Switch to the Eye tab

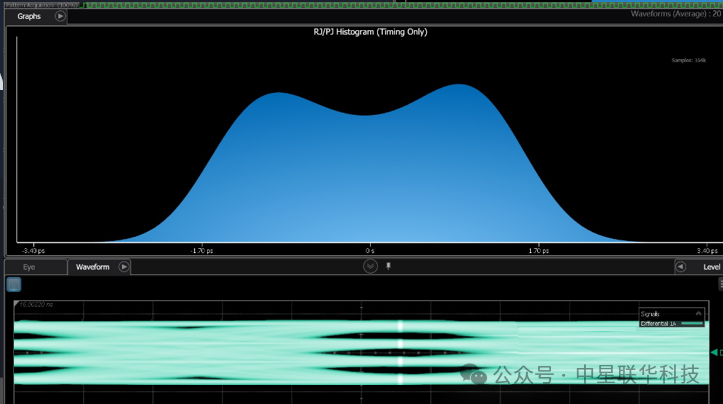tap(29, 267)
